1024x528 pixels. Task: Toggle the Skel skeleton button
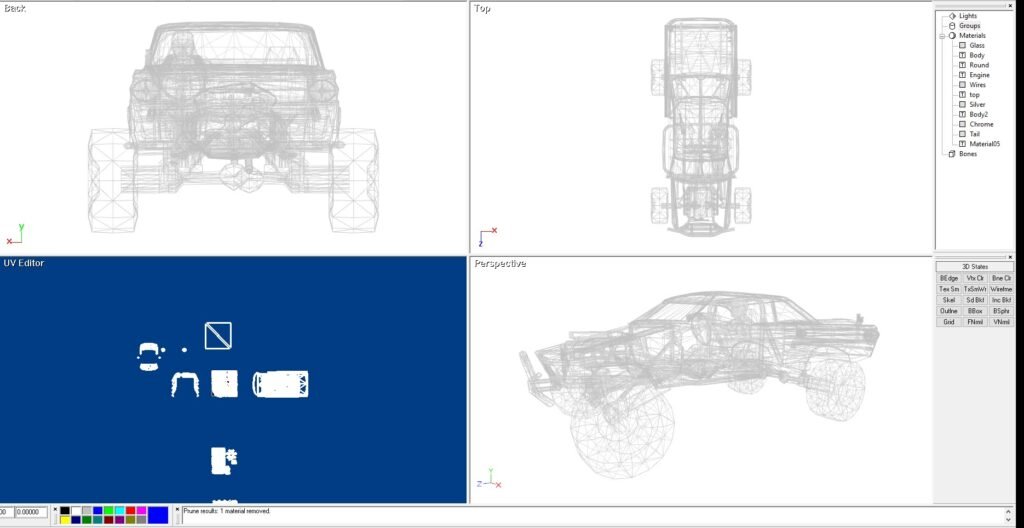(948, 300)
